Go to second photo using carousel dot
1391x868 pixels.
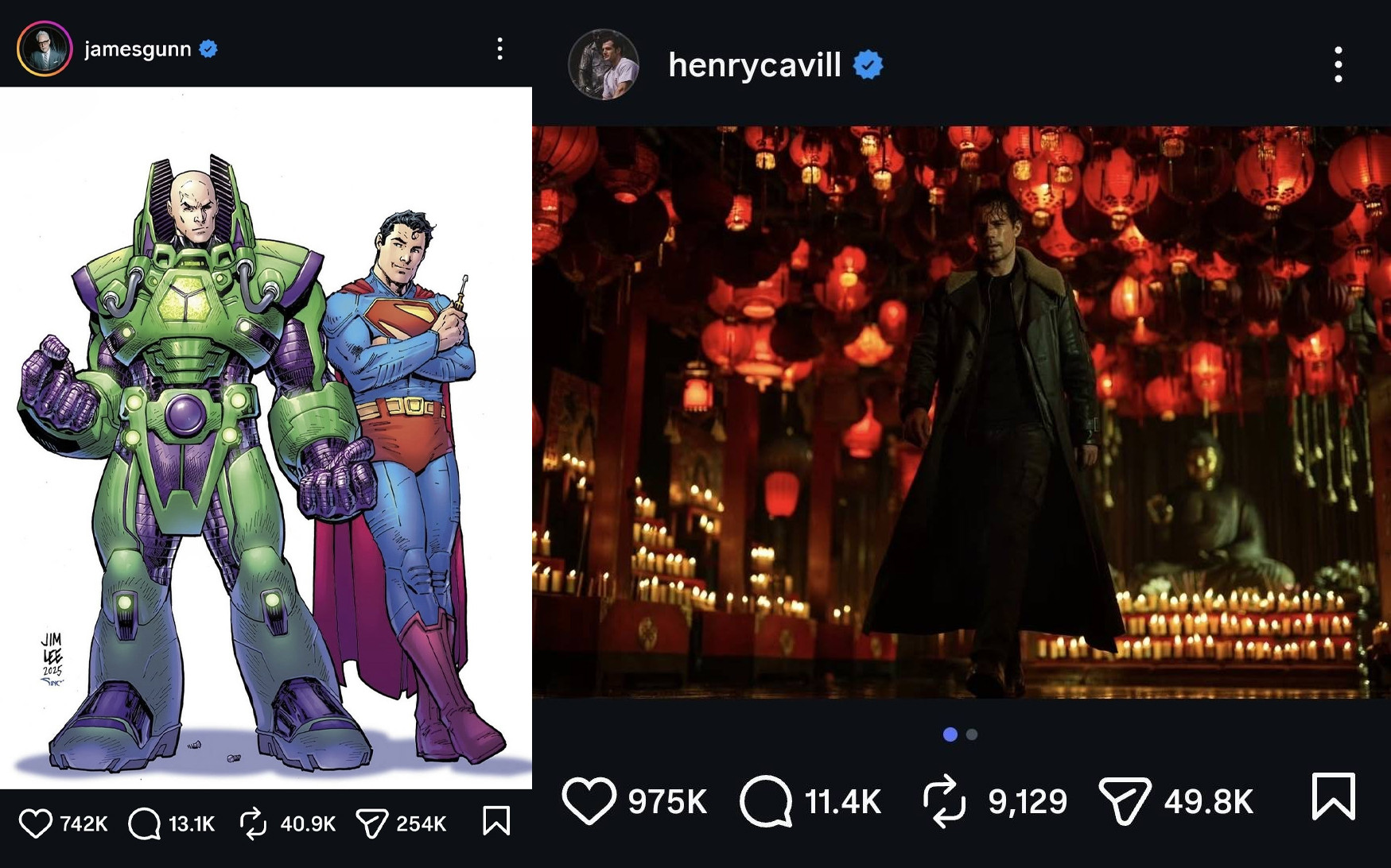tap(972, 734)
